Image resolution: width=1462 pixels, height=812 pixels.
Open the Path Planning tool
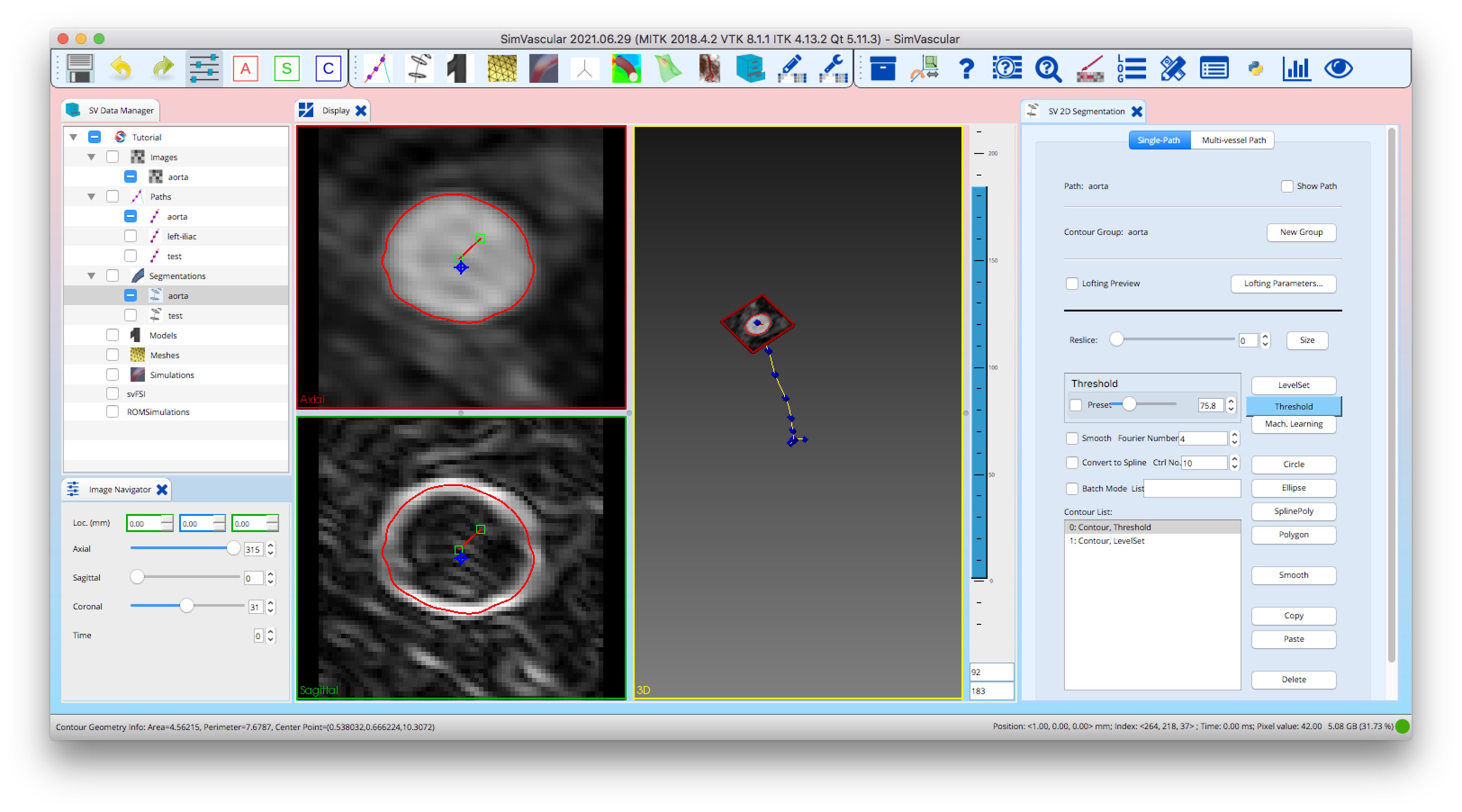point(377,68)
